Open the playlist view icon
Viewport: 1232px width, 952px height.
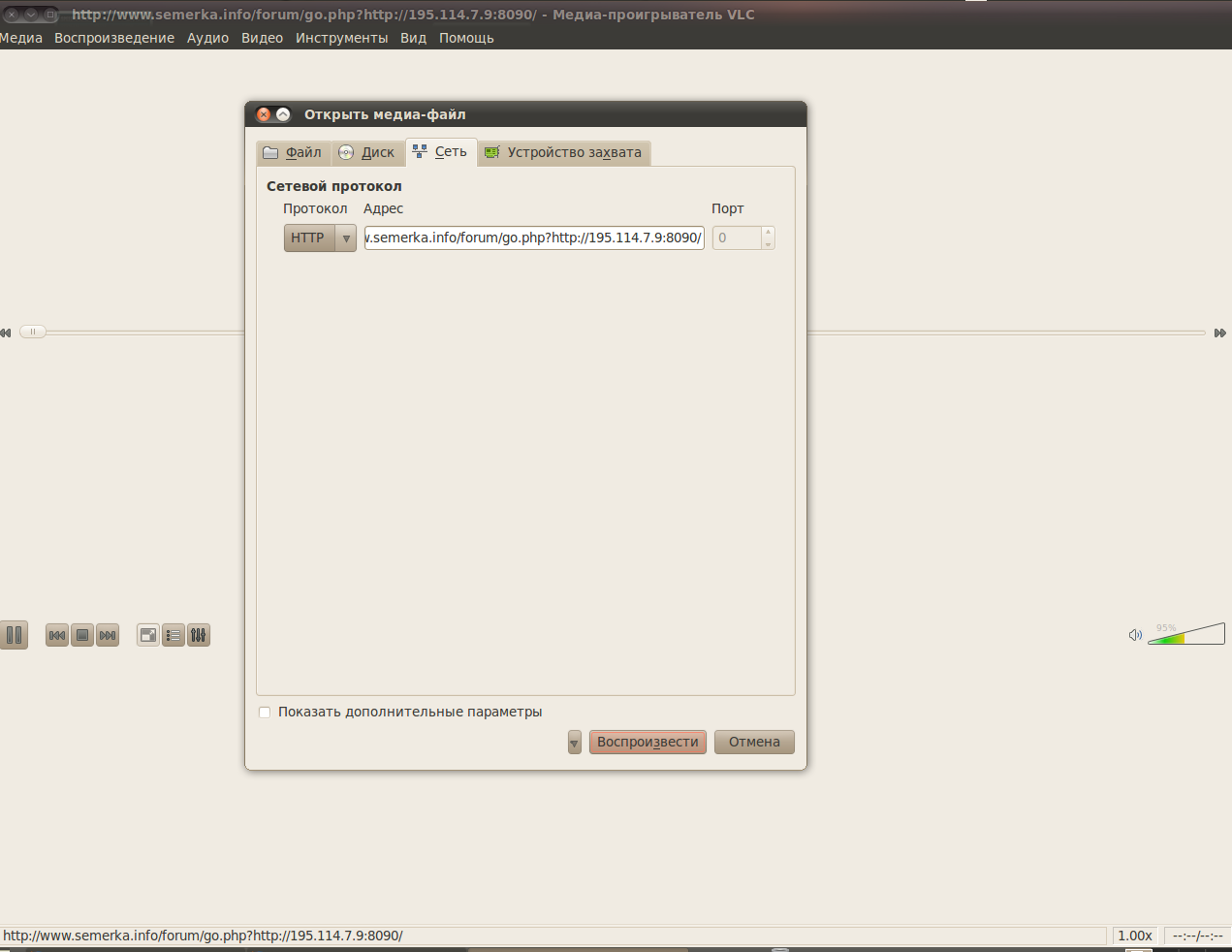pos(174,635)
